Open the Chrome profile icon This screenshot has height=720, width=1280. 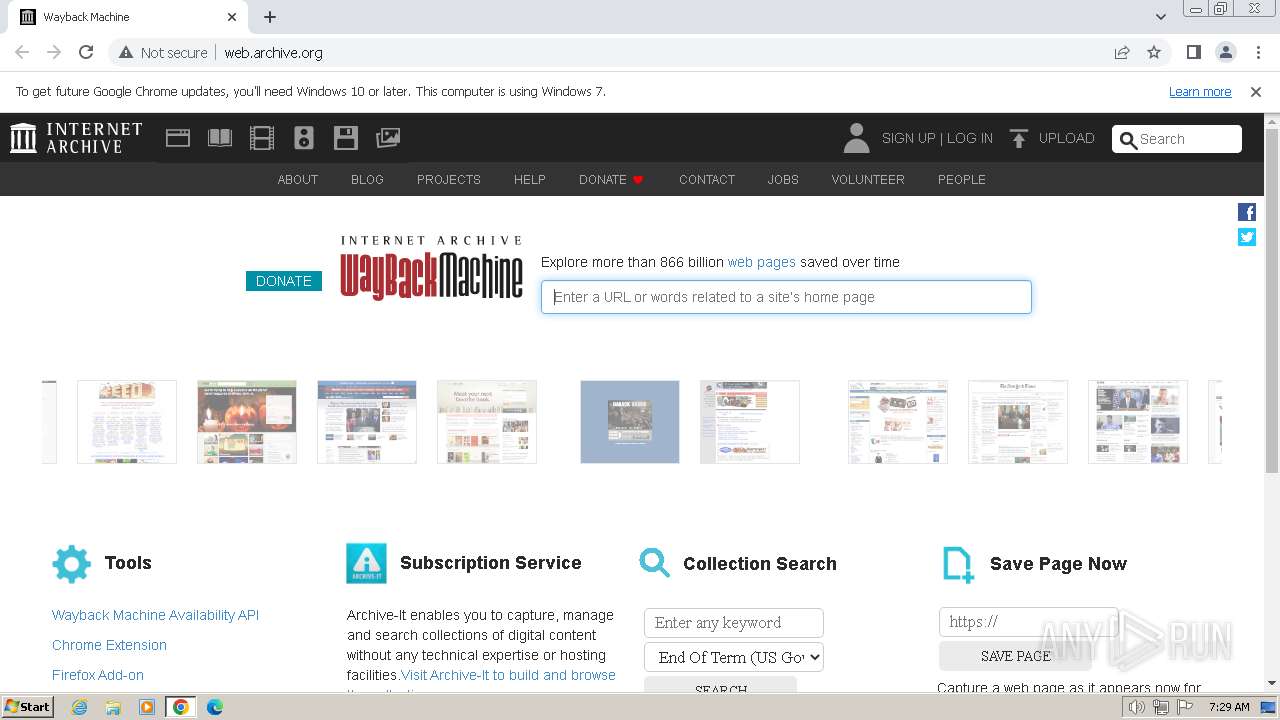1226,52
